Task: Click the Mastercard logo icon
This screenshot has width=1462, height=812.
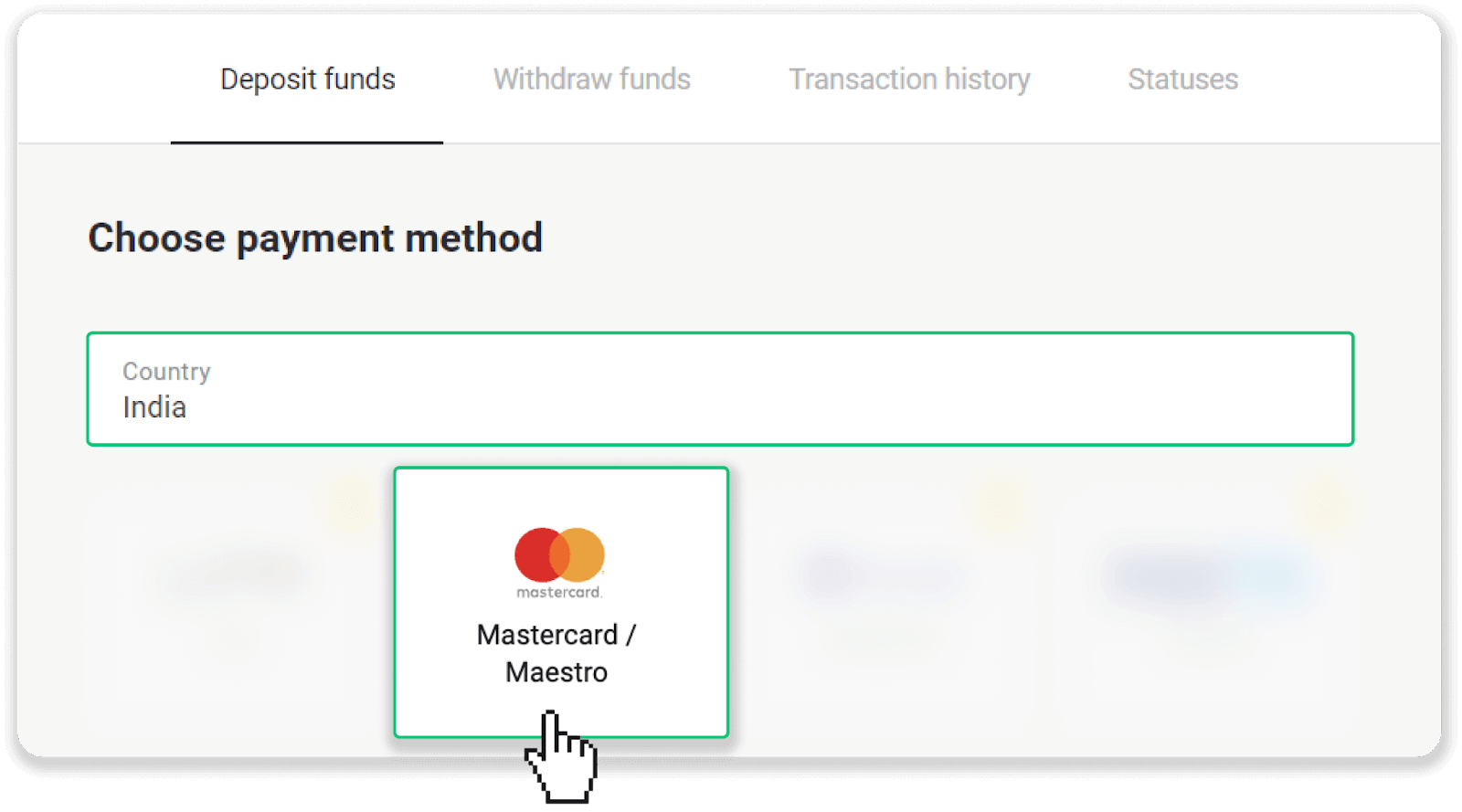Action: pos(559,555)
